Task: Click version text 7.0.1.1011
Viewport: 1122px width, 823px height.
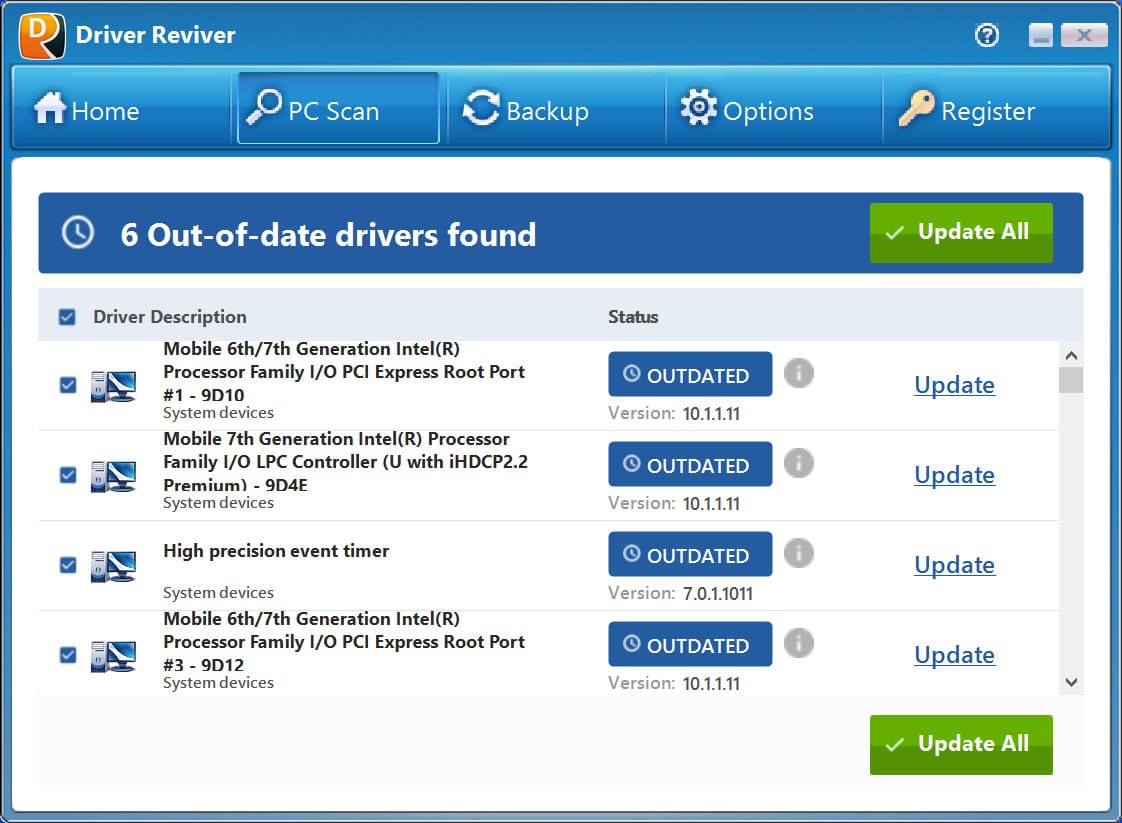Action: 718,593
